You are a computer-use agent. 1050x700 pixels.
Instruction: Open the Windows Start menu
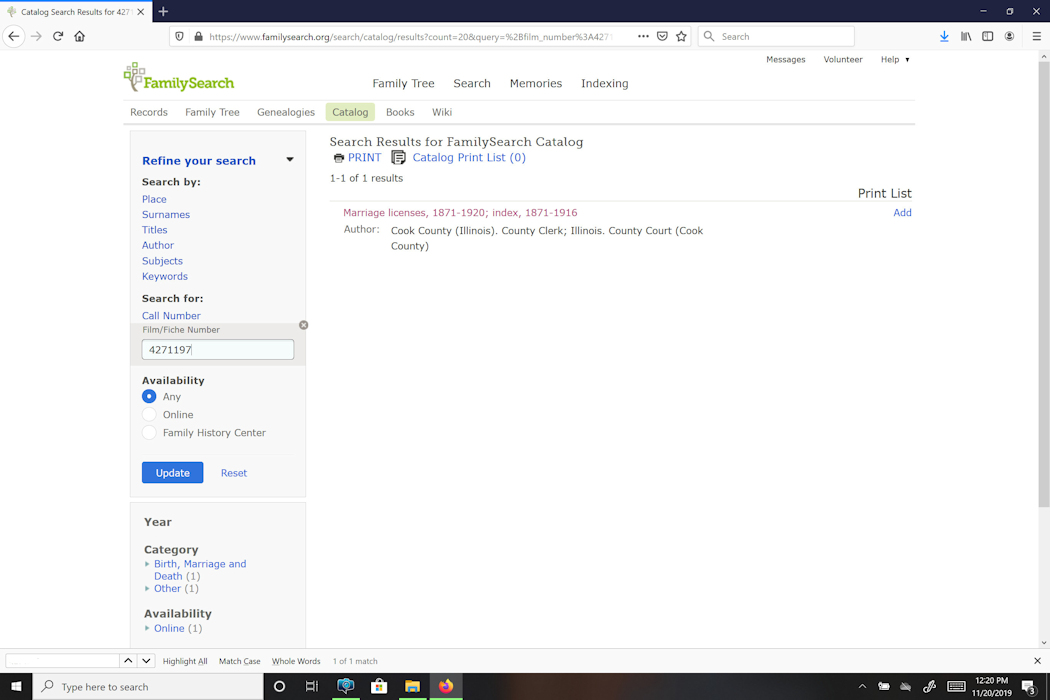click(16, 687)
